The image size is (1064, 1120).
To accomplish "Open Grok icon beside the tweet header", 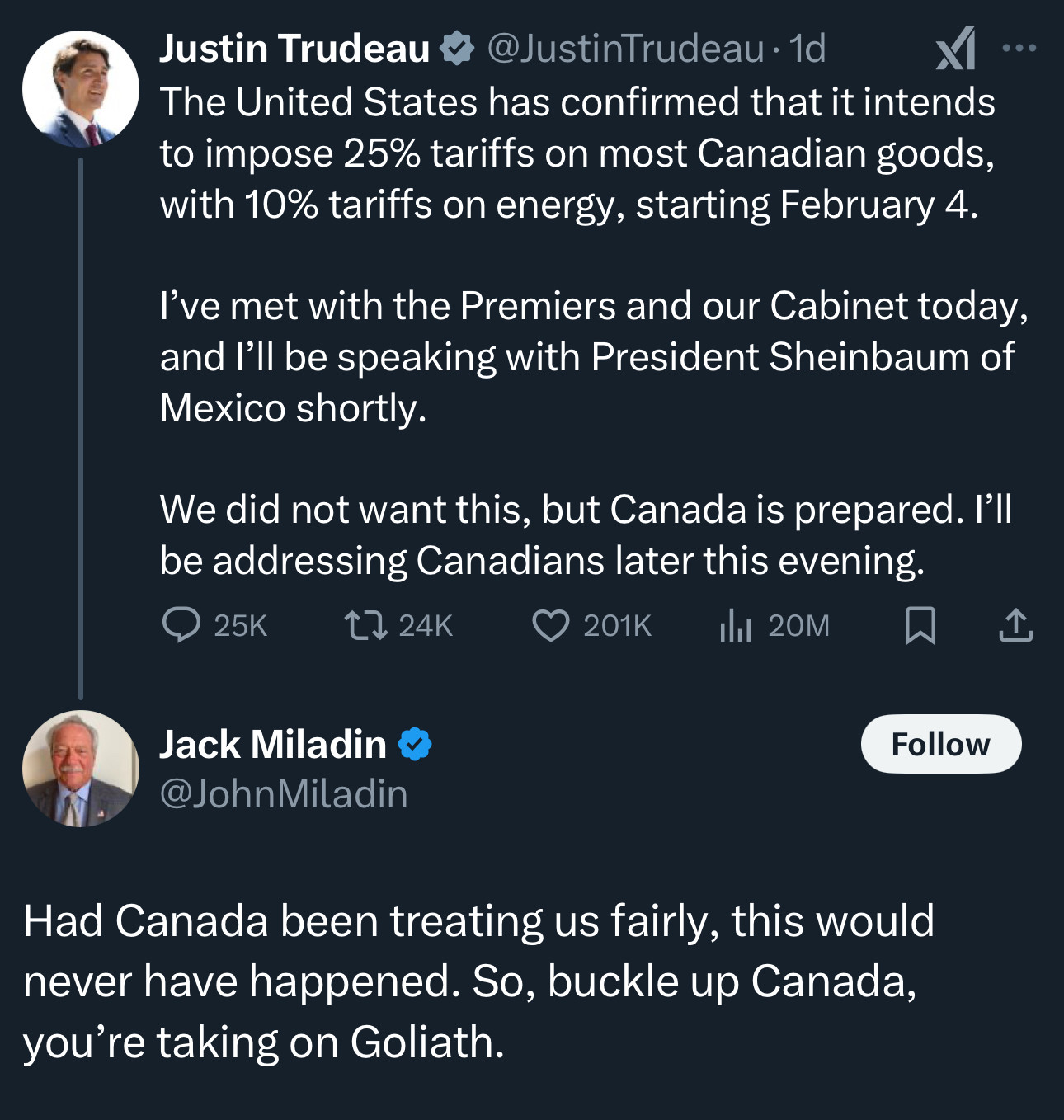I will [x=956, y=49].
